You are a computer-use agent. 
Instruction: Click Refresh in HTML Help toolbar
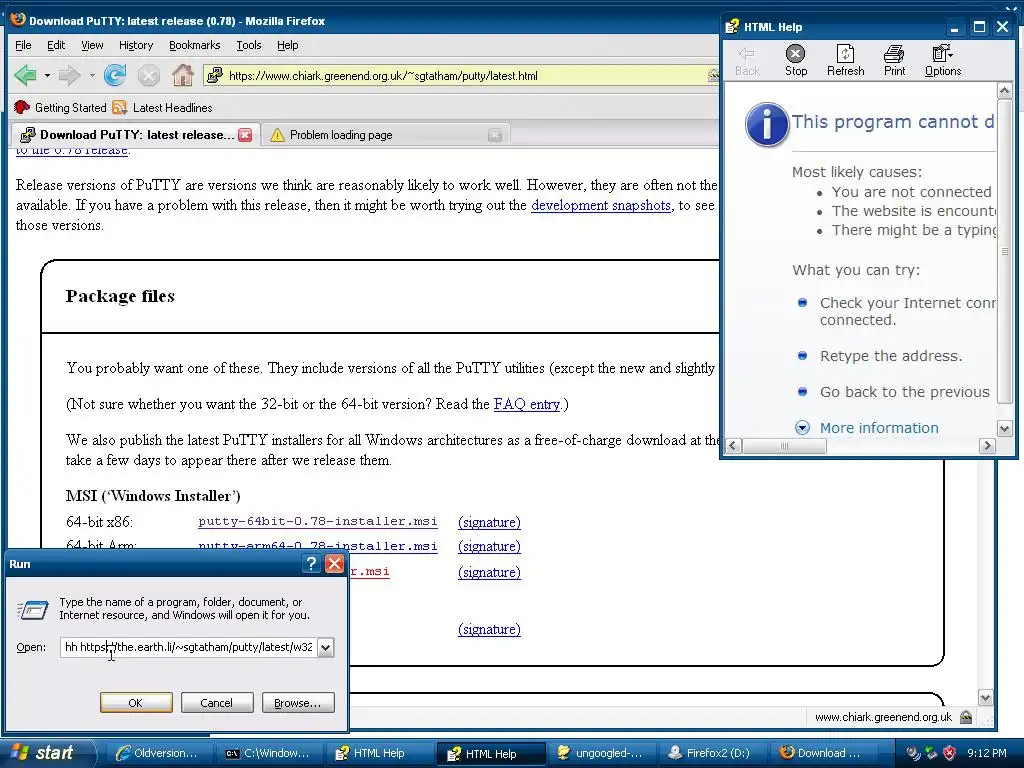[x=845, y=61]
